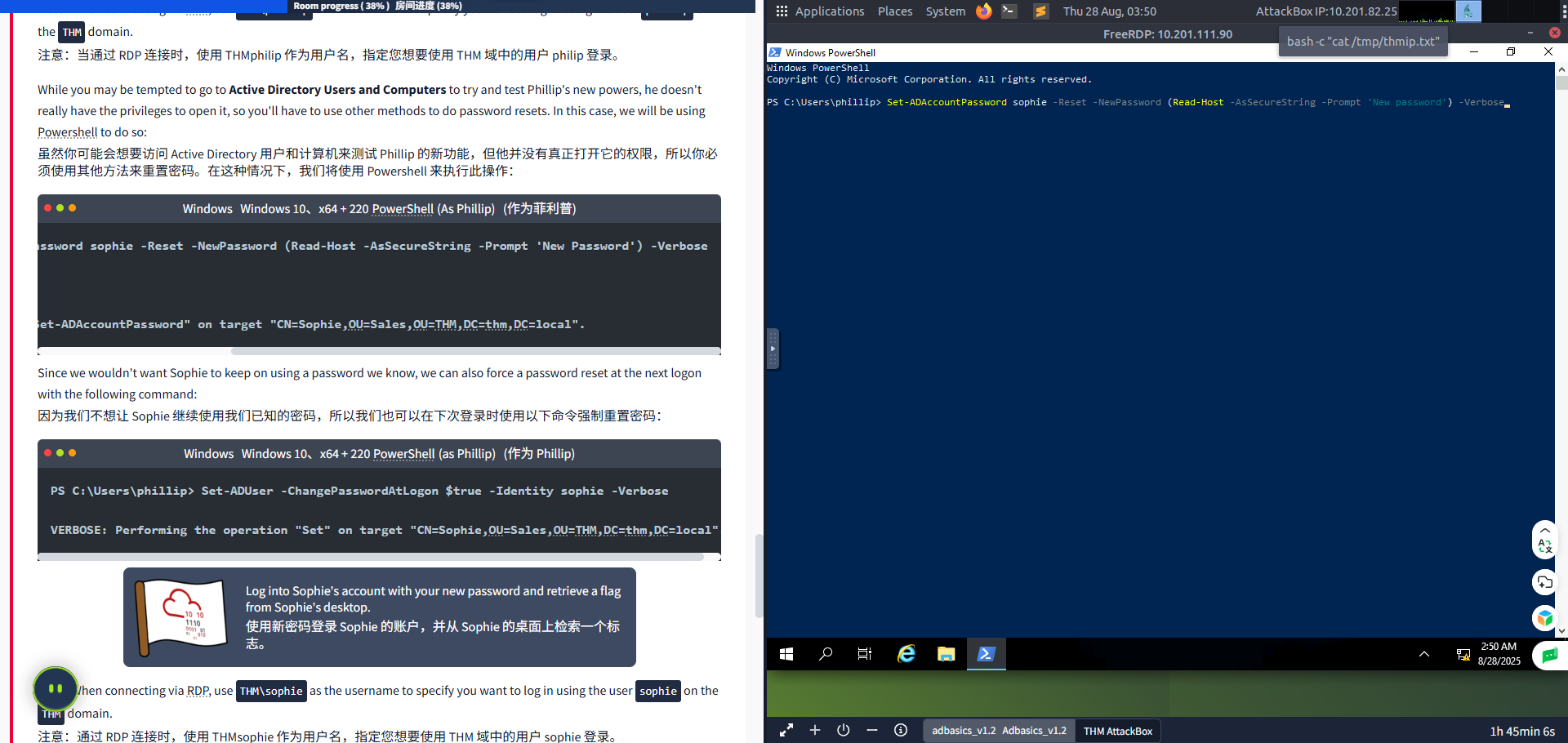
Task: Click the second code block horizontal scrollbar
Action: point(371,557)
